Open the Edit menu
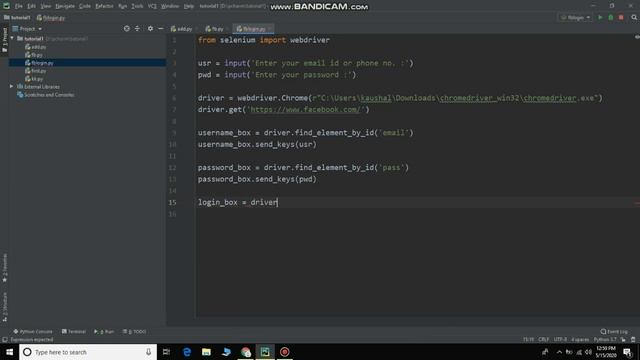This screenshot has width=640, height=360. pos(31,6)
